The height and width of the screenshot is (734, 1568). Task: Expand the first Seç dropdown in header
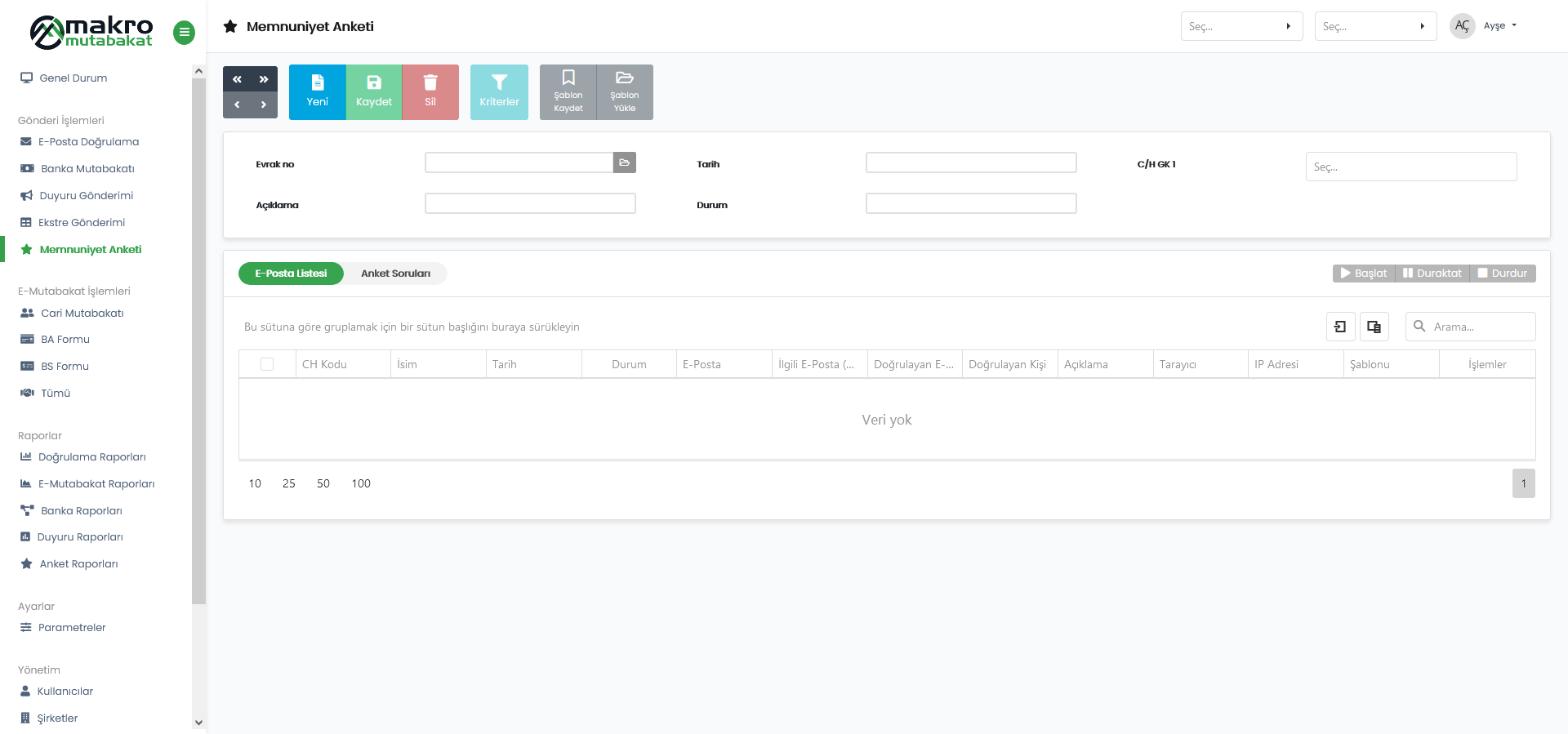pyautogui.click(x=1241, y=26)
